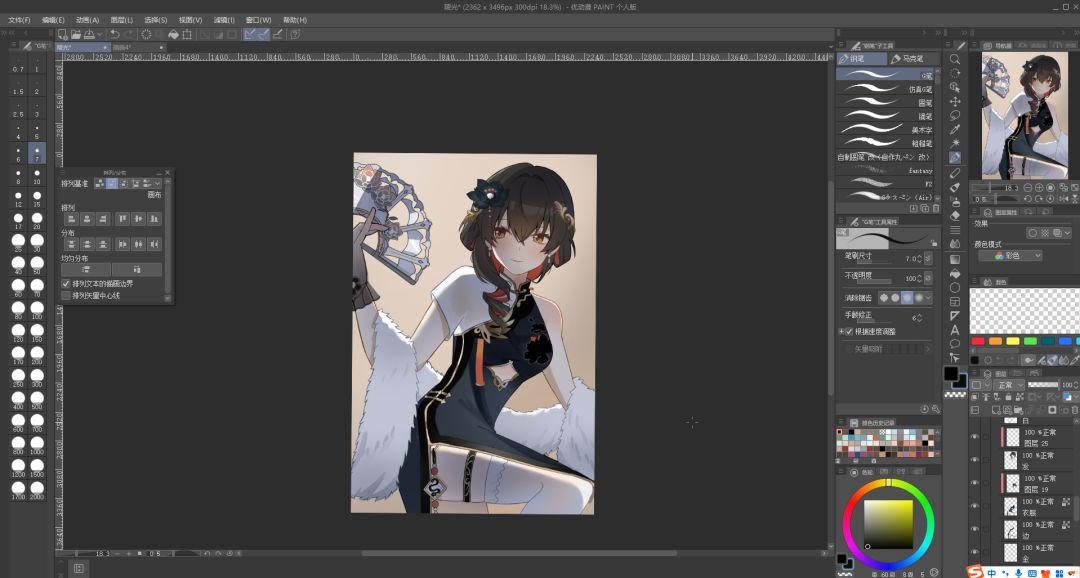Uncheck 排列文本的描画边界 checkbox

click(x=66, y=283)
